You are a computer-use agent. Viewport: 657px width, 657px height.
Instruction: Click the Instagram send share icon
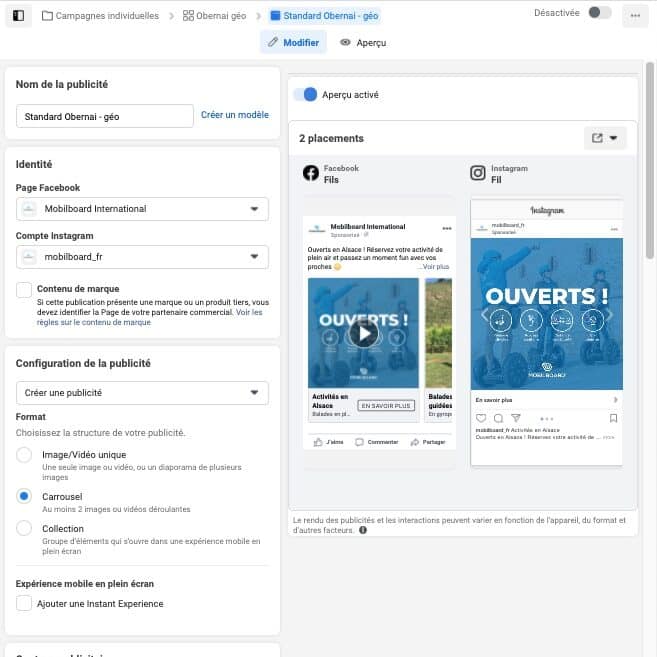click(x=516, y=418)
